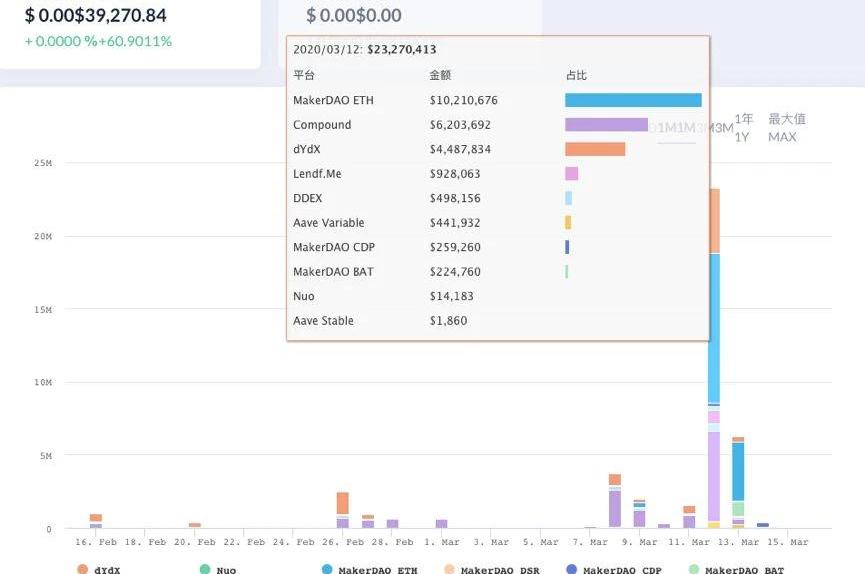Click the purple bar segment on 8 Mar

coord(615,509)
